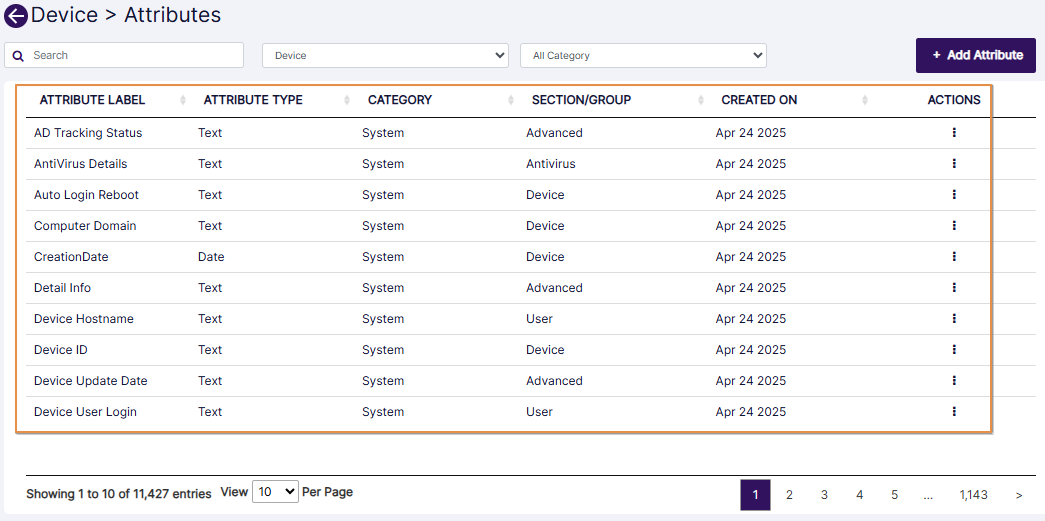Open actions menu for AntiVirus Details
Image resolution: width=1045 pixels, height=521 pixels.
point(954,163)
